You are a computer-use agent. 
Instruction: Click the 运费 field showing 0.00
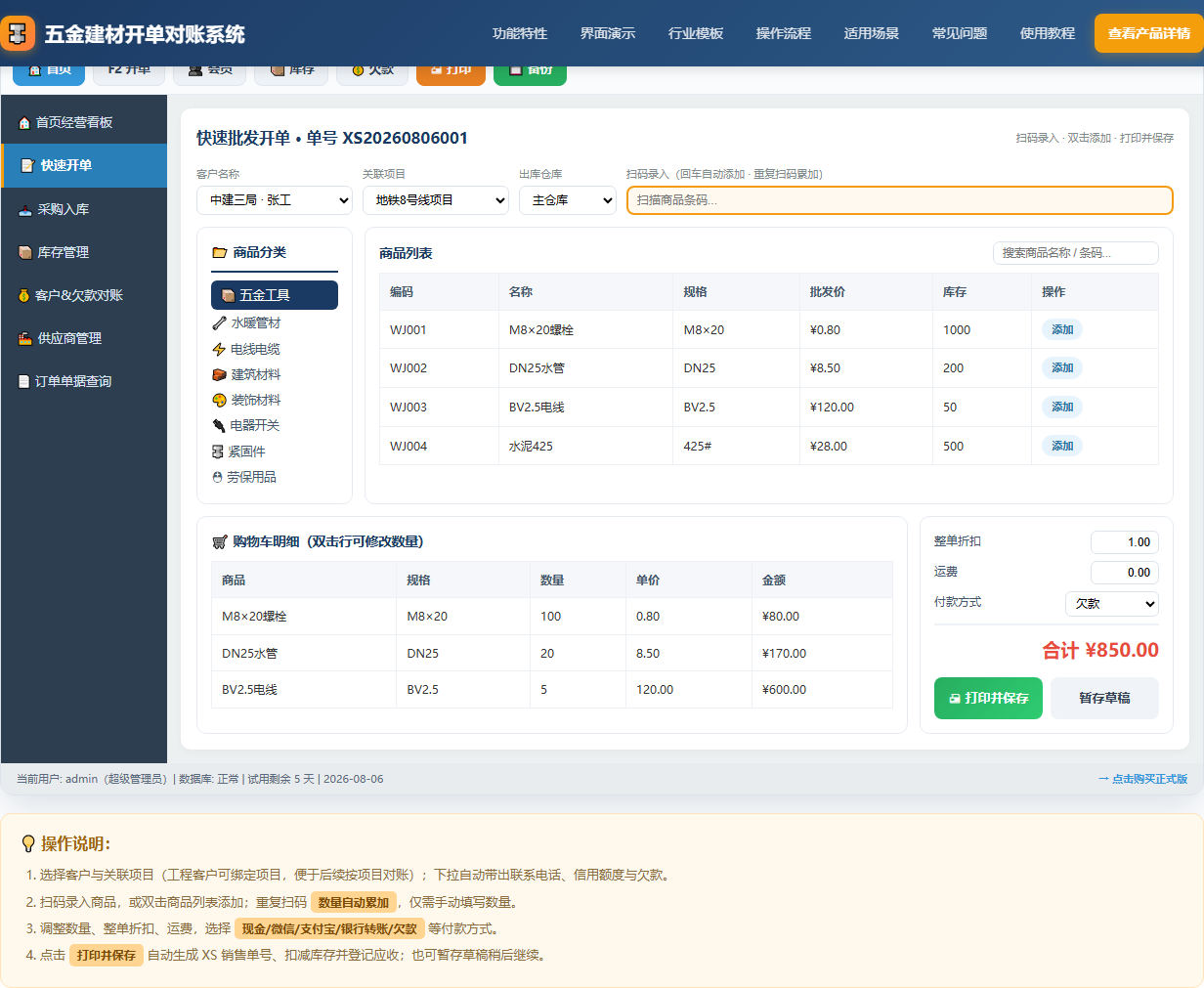(1125, 573)
